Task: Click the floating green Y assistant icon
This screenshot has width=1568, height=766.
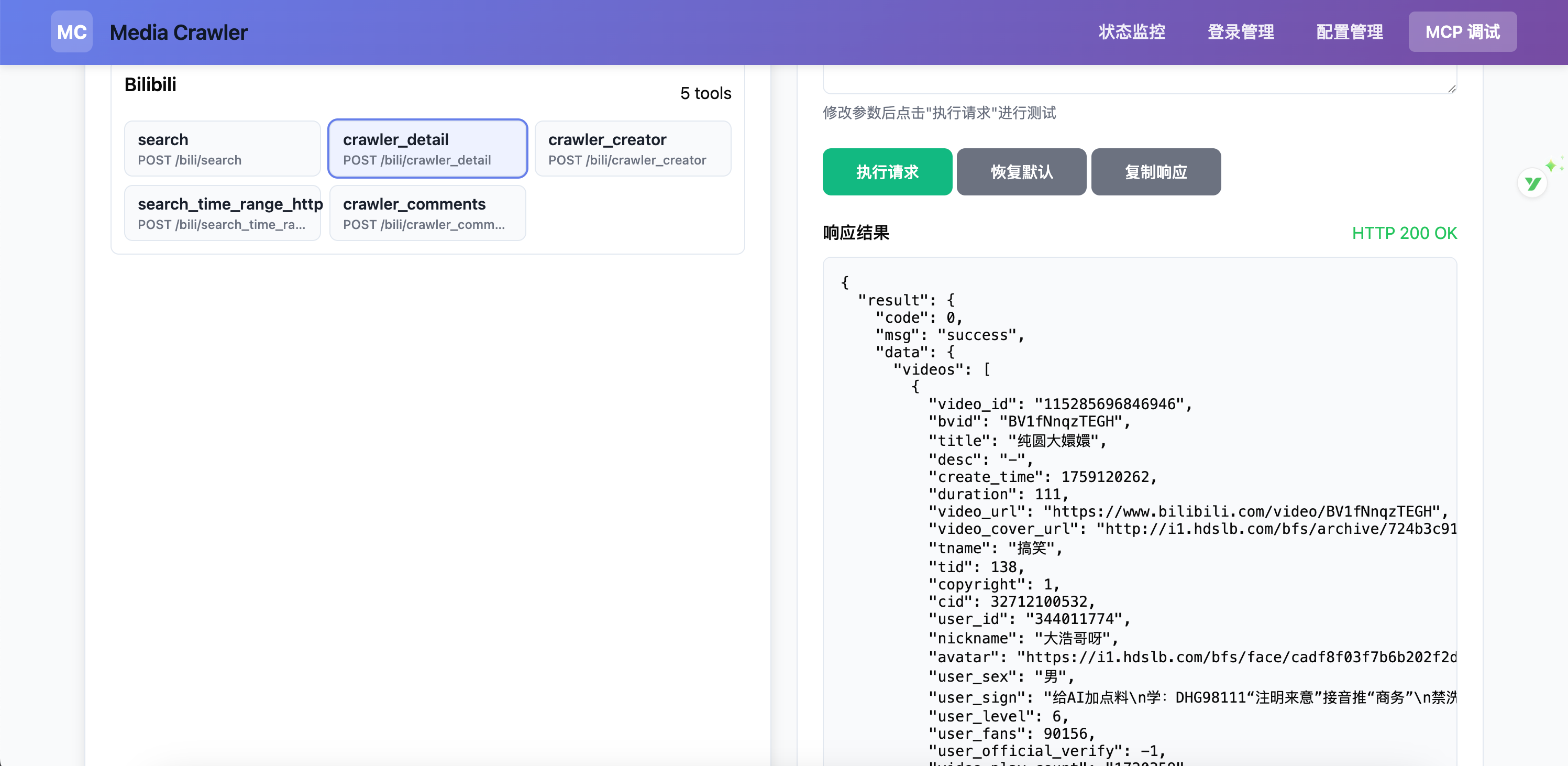Action: 1532,183
